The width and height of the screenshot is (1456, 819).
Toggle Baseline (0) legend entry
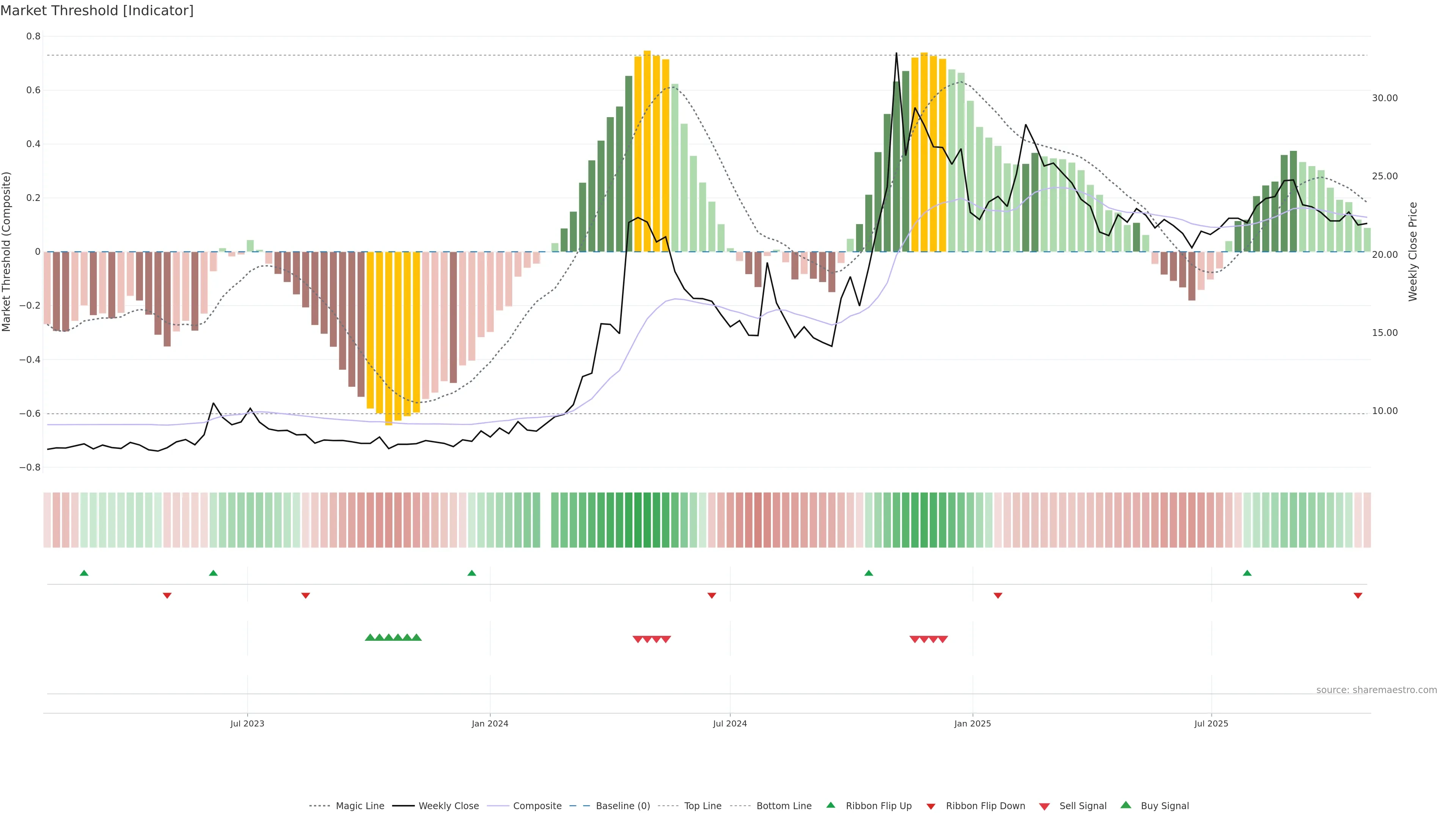click(622, 806)
